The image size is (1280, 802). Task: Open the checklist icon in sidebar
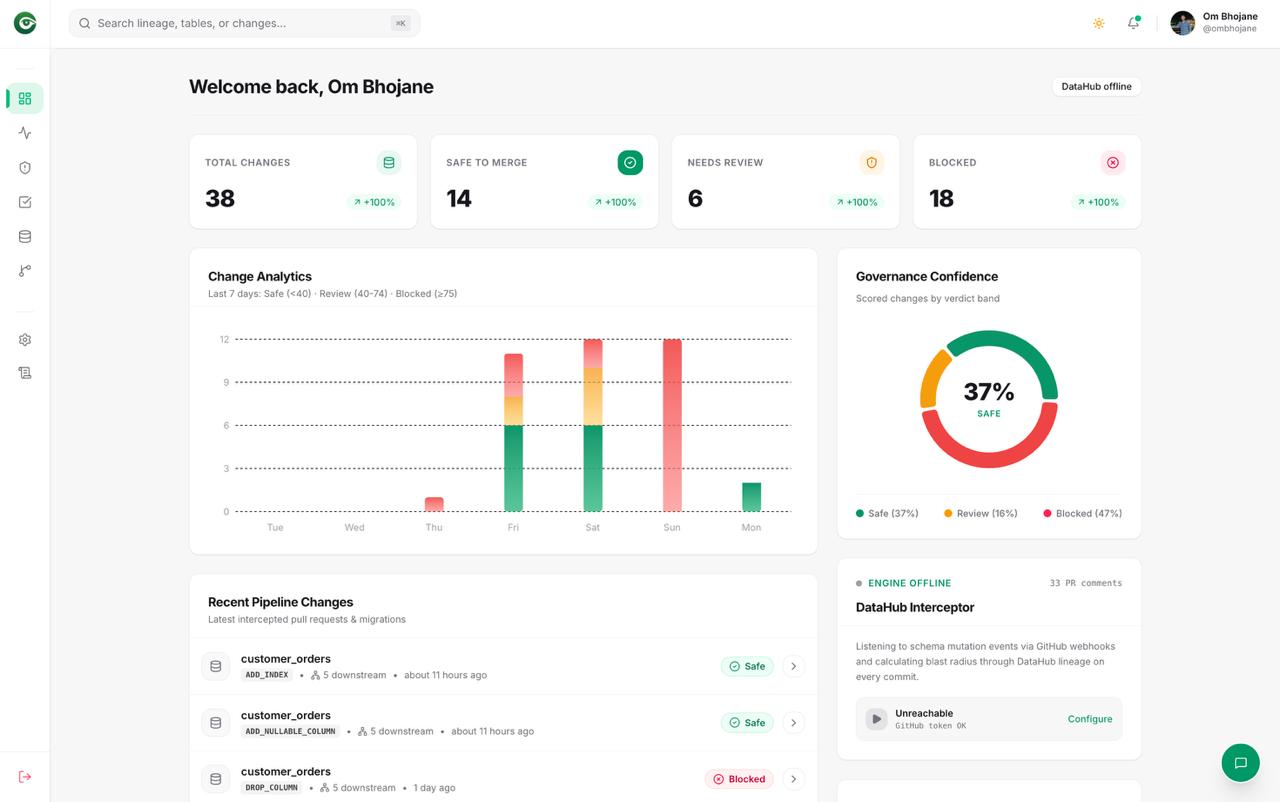click(x=25, y=202)
